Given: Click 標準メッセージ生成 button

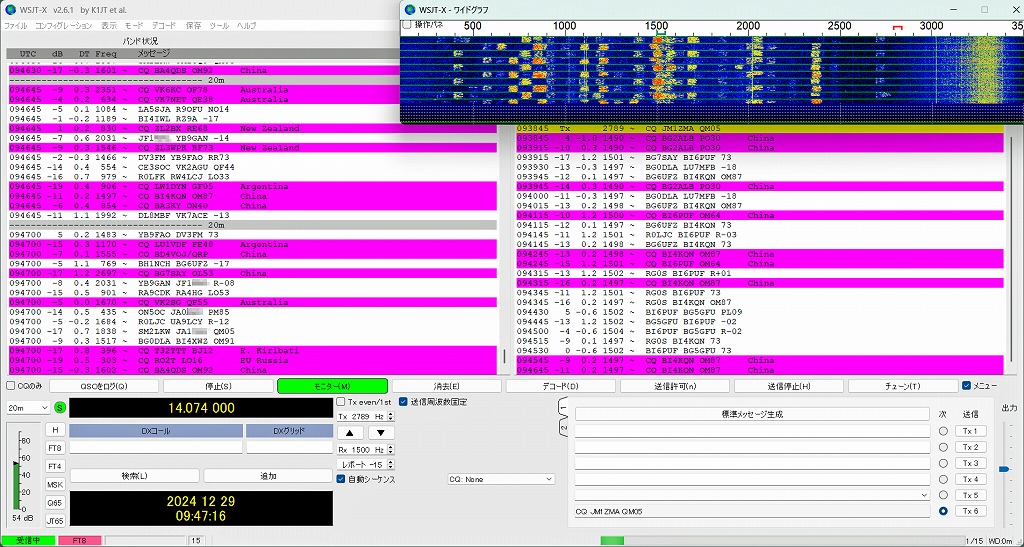Looking at the screenshot, I should click(752, 414).
